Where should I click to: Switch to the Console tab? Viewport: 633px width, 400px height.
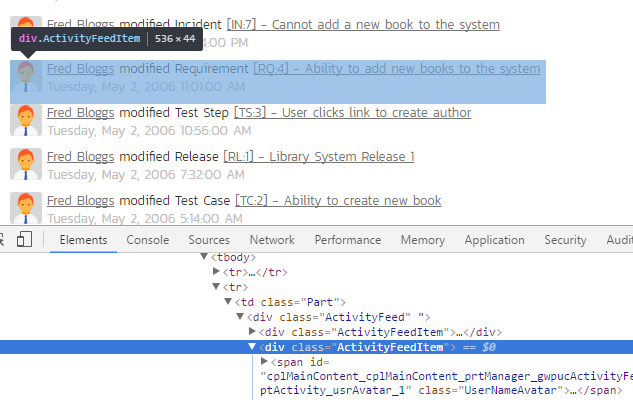[147, 240]
